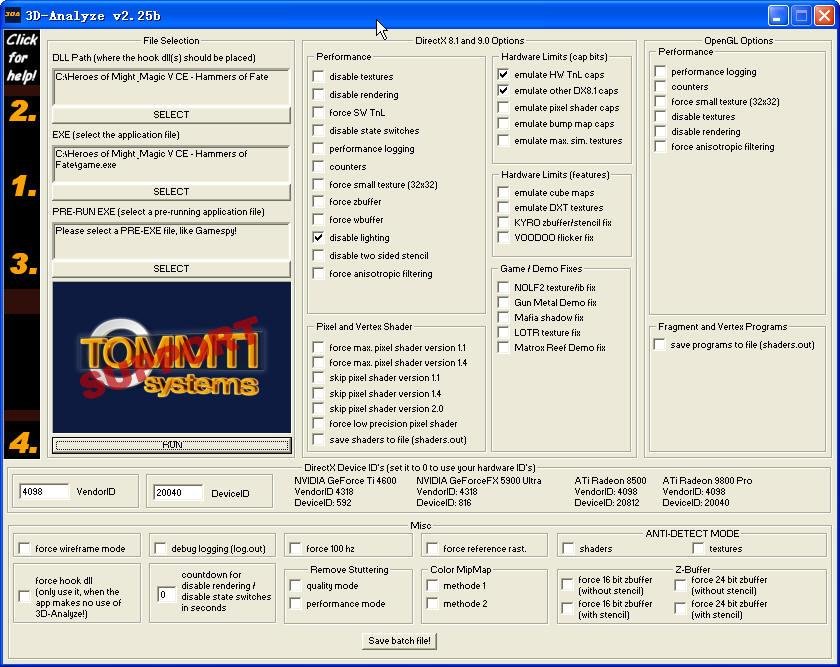Click the TOMMTI systems logo image

171,357
